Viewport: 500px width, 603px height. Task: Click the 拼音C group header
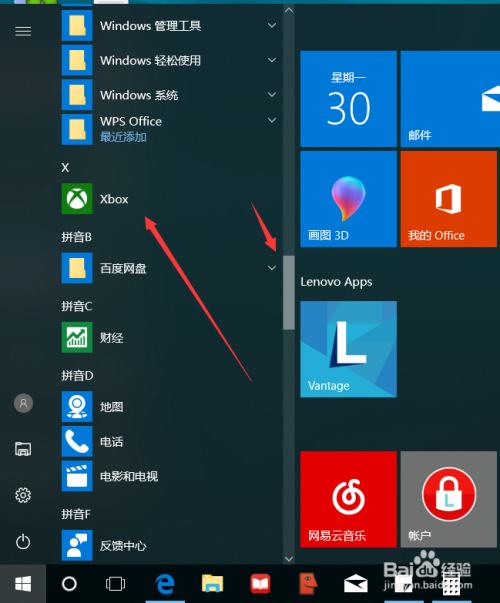[x=77, y=306]
